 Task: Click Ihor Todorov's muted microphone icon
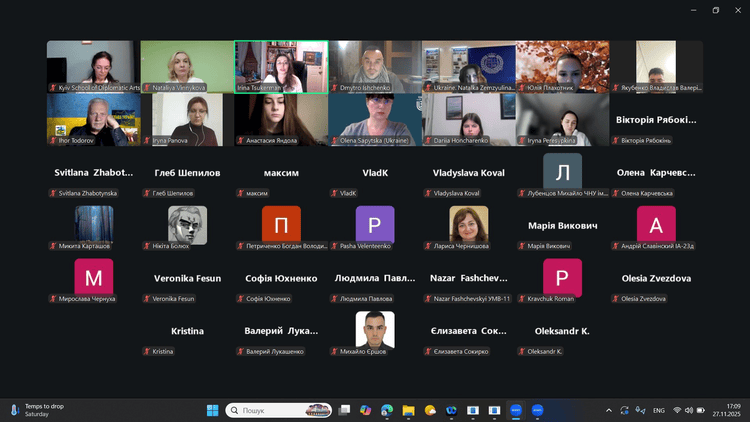pos(52,141)
